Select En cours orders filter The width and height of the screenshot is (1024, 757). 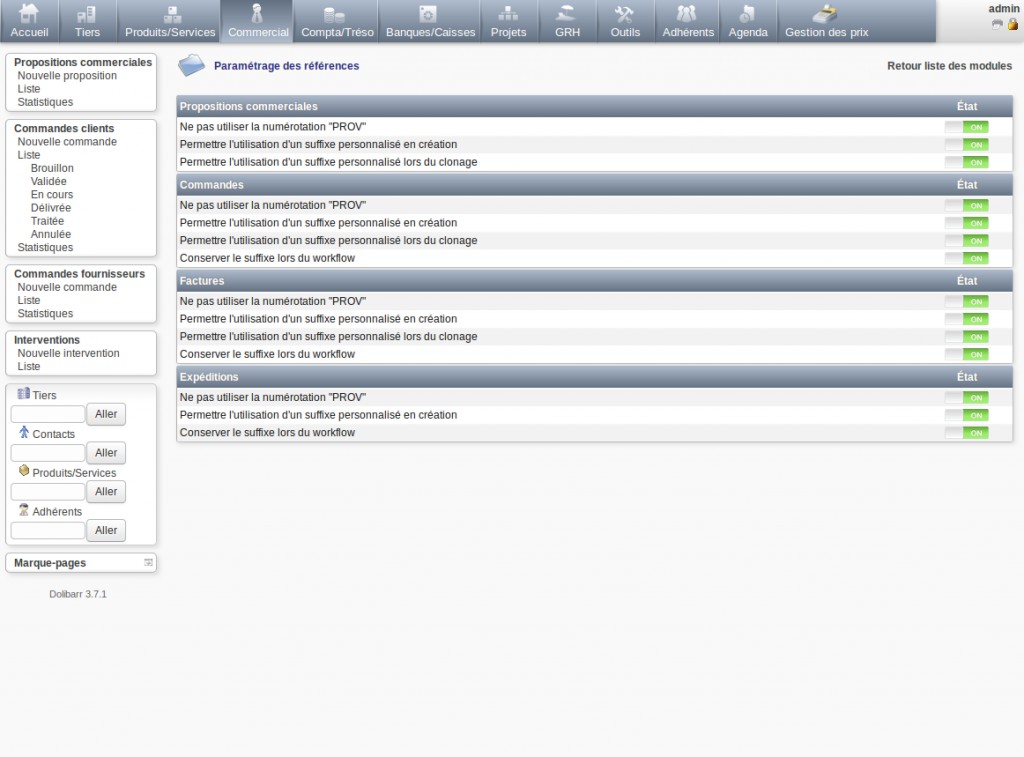coord(52,195)
